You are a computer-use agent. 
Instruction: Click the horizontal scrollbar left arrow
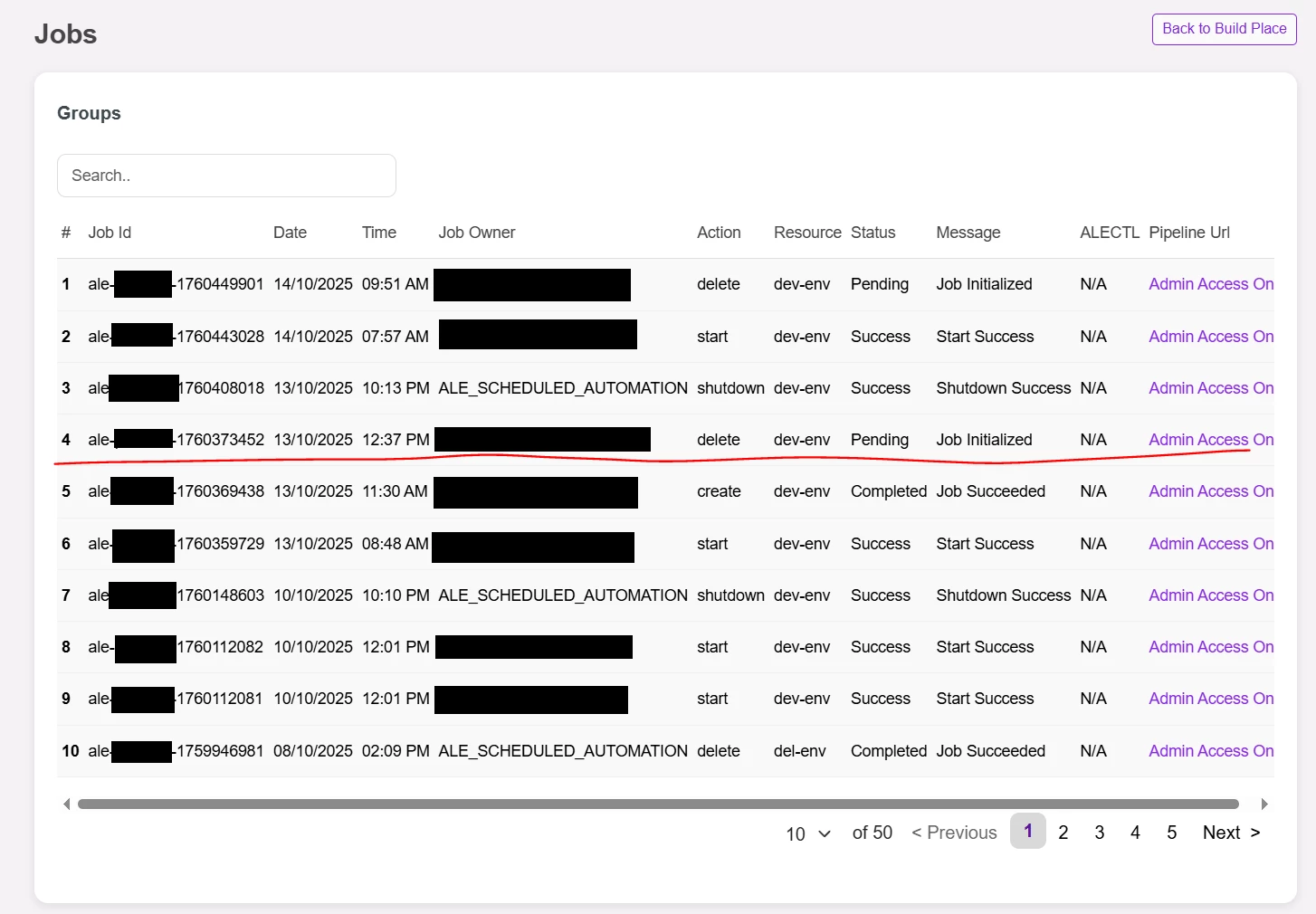click(66, 804)
